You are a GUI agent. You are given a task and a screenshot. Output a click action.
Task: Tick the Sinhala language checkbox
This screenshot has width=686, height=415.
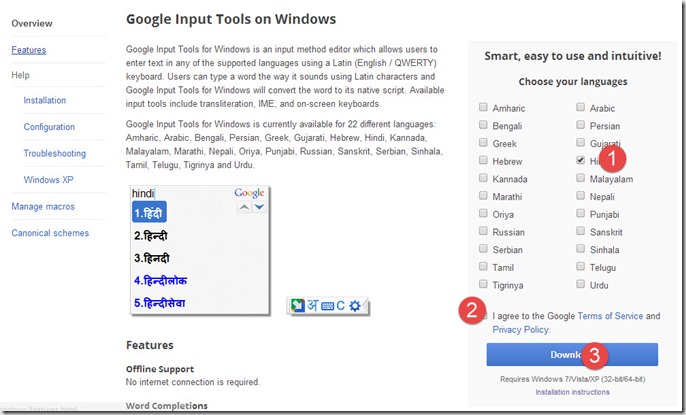pos(580,248)
